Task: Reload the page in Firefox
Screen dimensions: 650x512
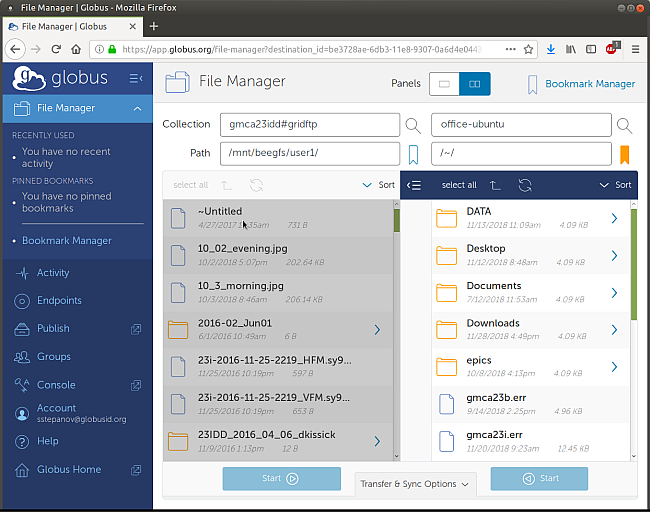Action: point(56,49)
